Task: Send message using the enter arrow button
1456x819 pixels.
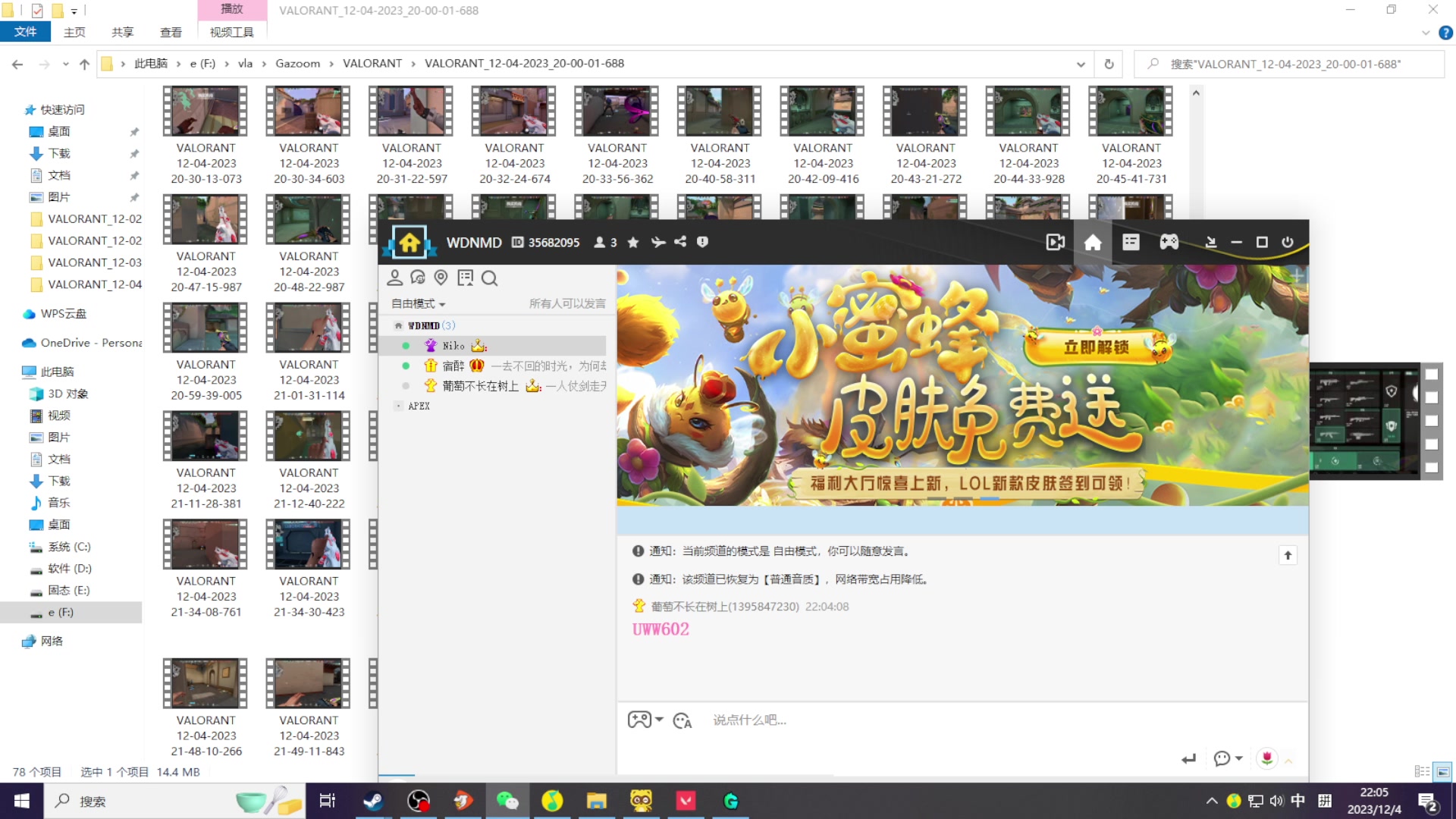Action: coord(1188,758)
